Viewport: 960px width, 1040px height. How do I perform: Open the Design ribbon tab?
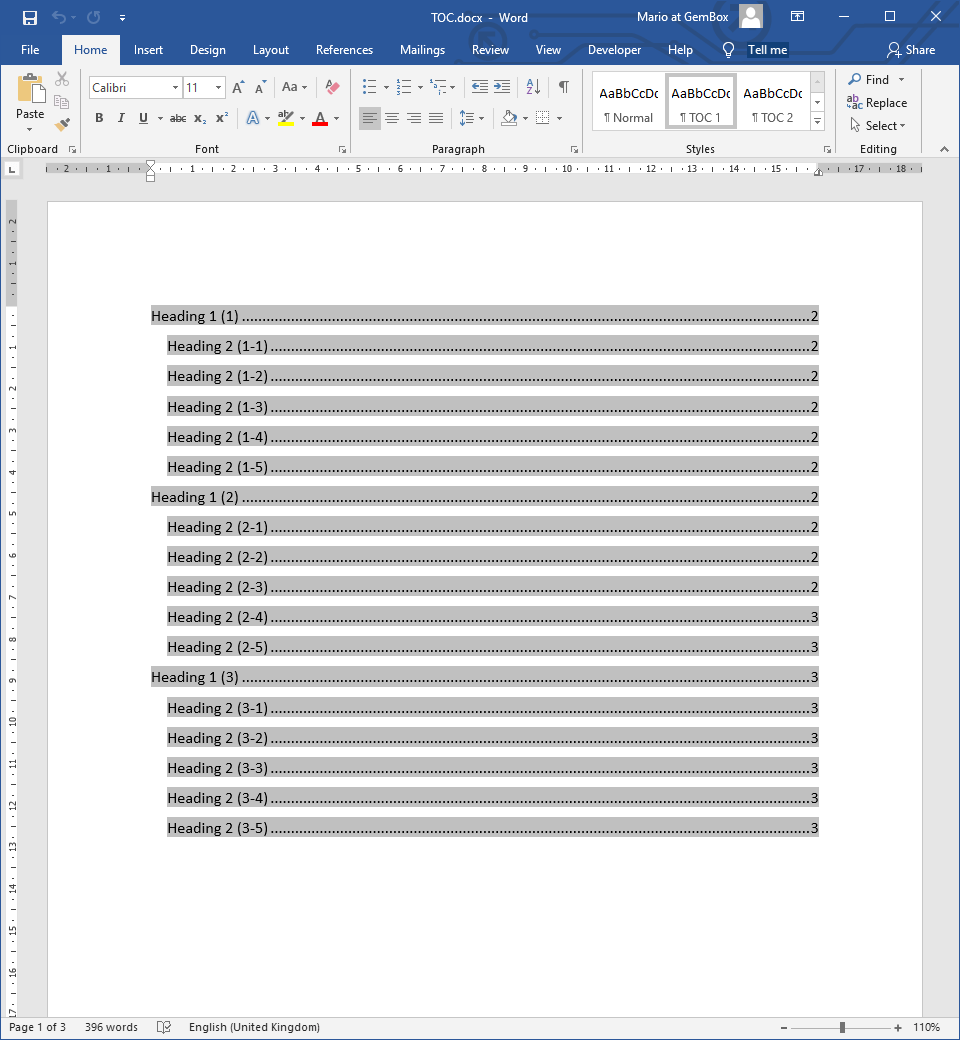[x=207, y=49]
